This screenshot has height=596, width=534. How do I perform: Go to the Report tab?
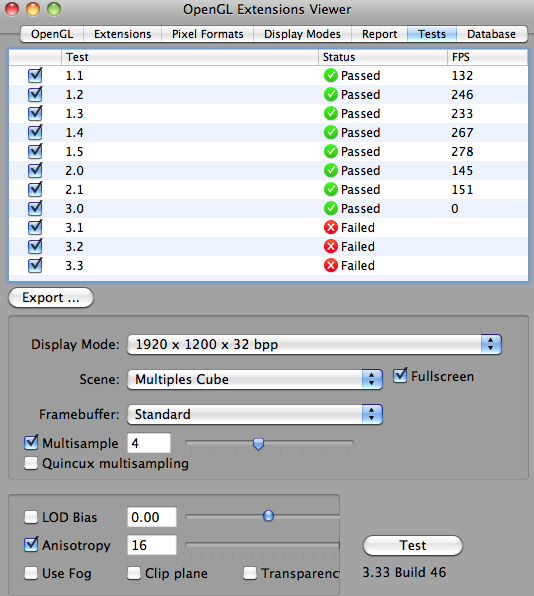pos(379,34)
